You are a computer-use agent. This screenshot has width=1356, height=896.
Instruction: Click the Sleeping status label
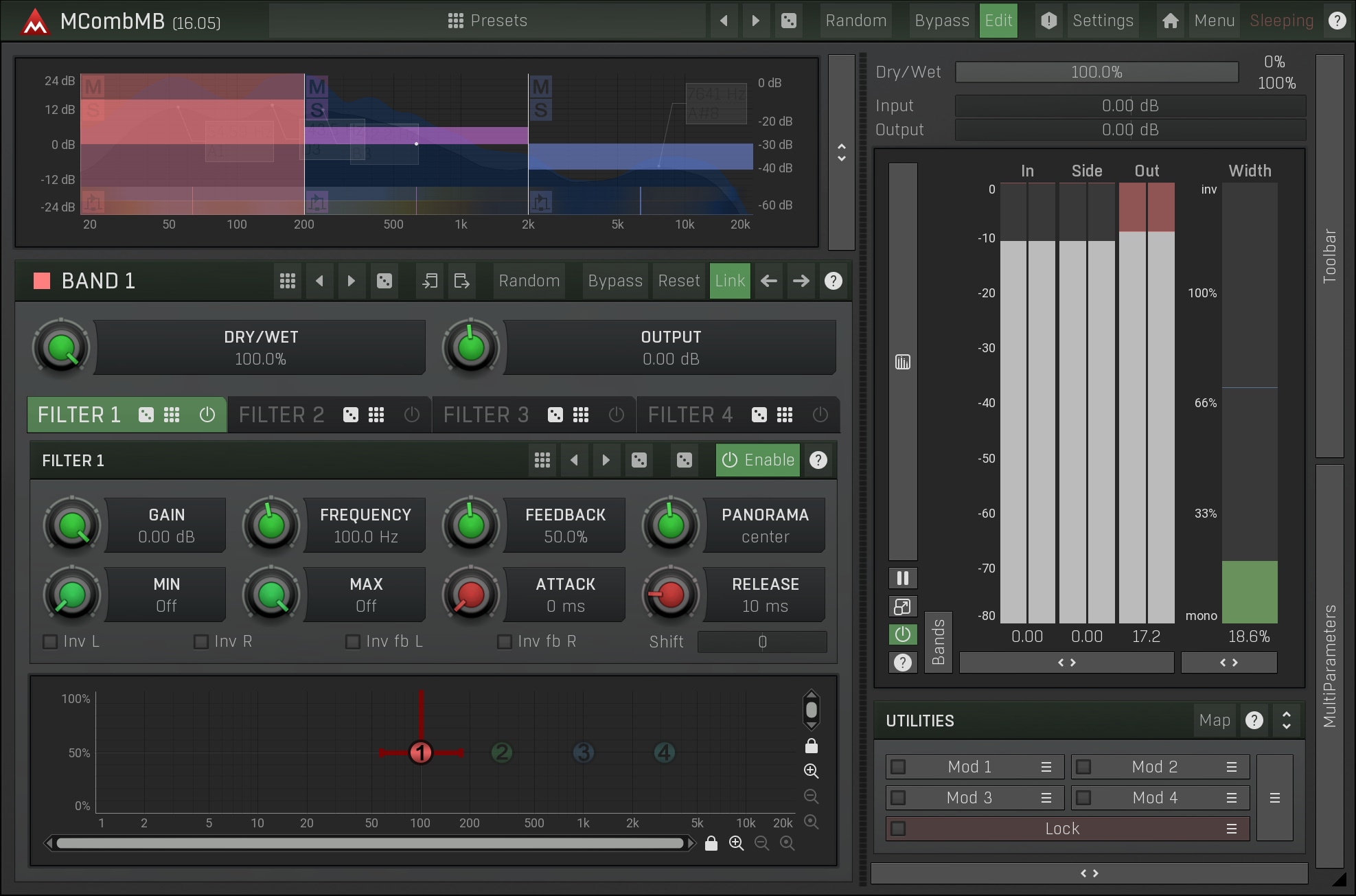tap(1281, 21)
